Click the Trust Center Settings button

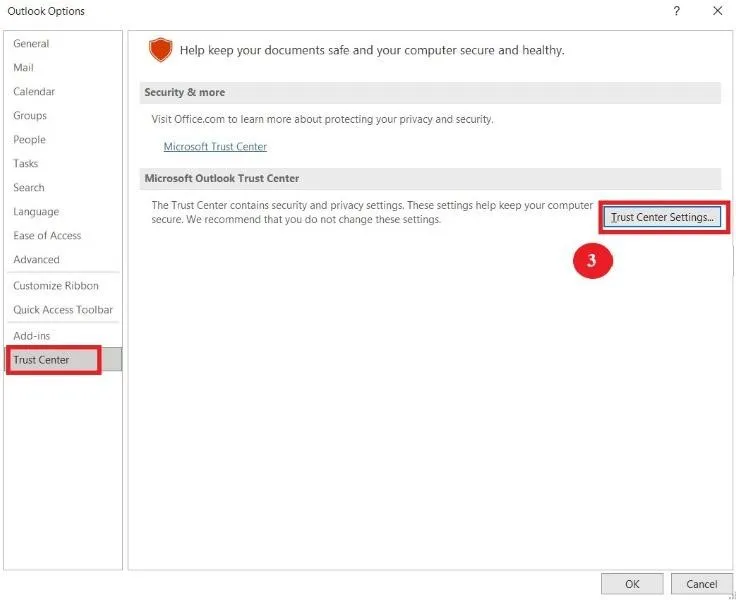coord(664,217)
